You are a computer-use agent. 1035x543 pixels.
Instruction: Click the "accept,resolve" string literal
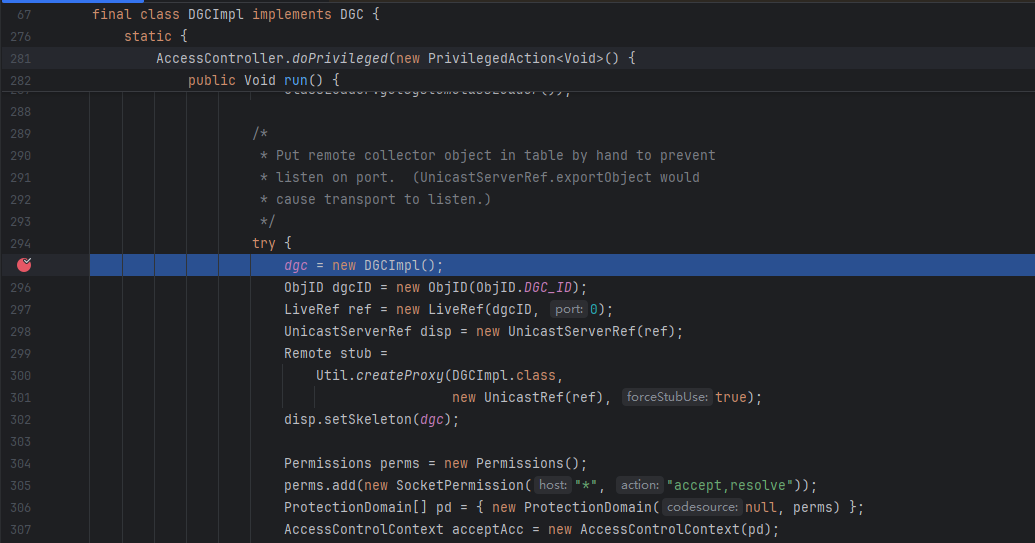click(x=730, y=486)
